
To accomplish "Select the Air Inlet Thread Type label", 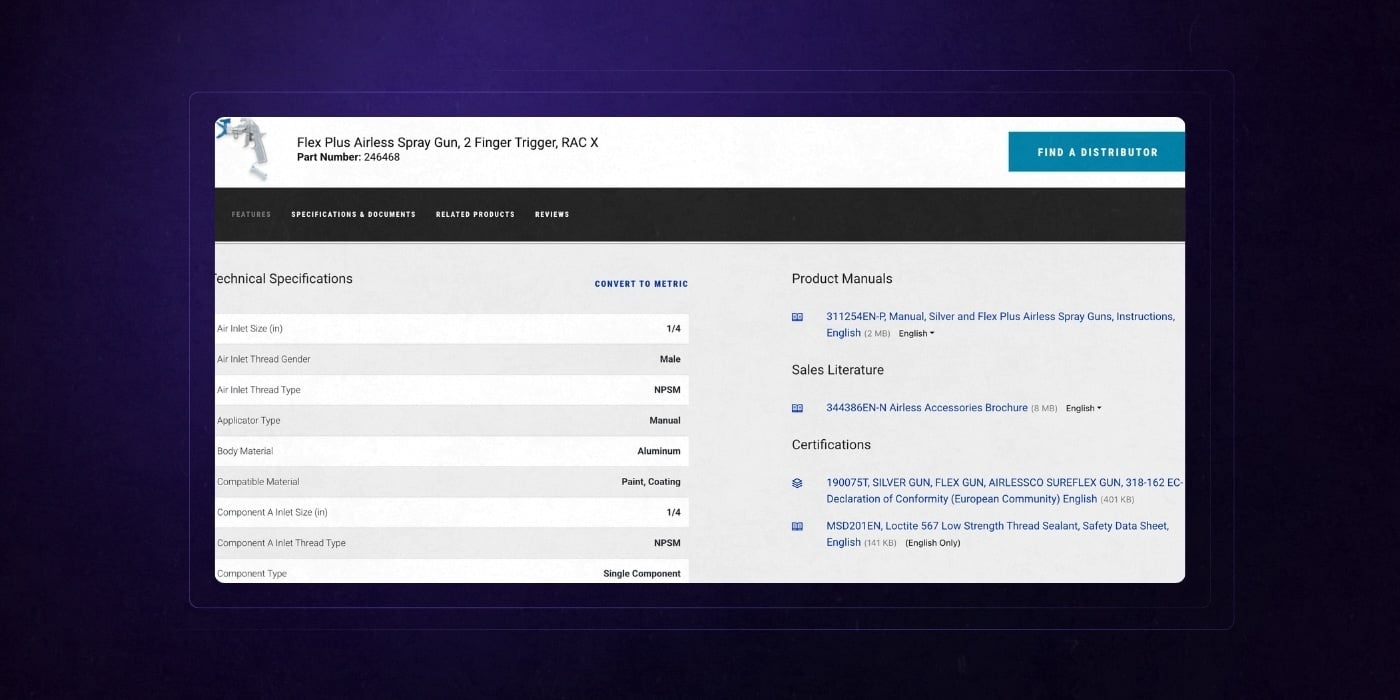I will [259, 390].
